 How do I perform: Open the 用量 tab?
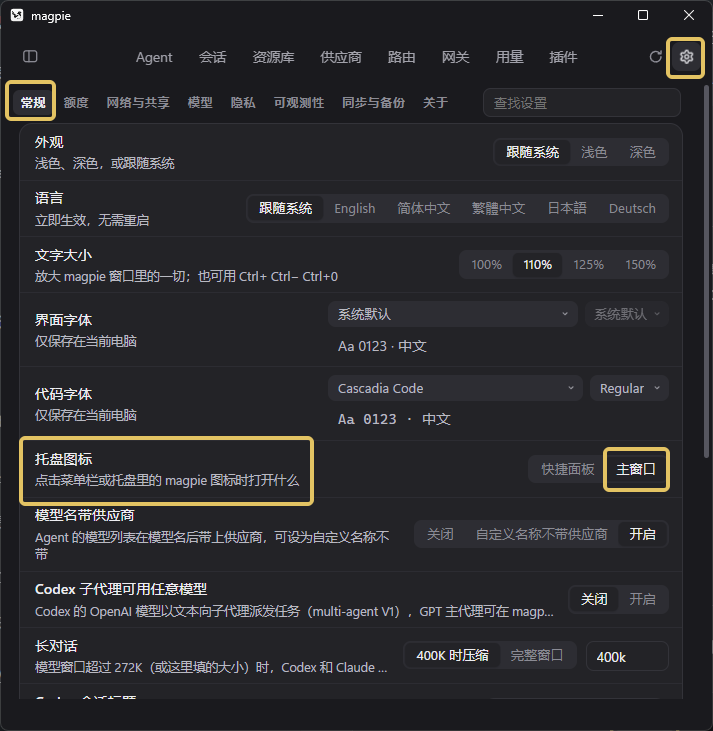coord(509,57)
